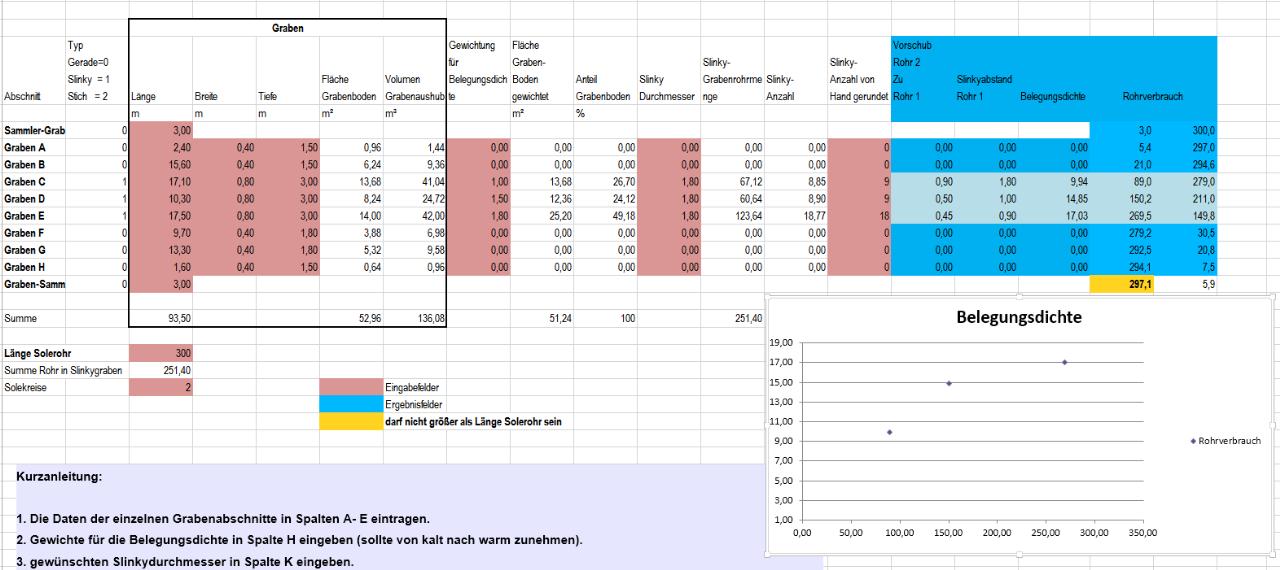Select the Rohrverbrauch chart legend entry
The width and height of the screenshot is (1280, 570).
tap(1224, 440)
